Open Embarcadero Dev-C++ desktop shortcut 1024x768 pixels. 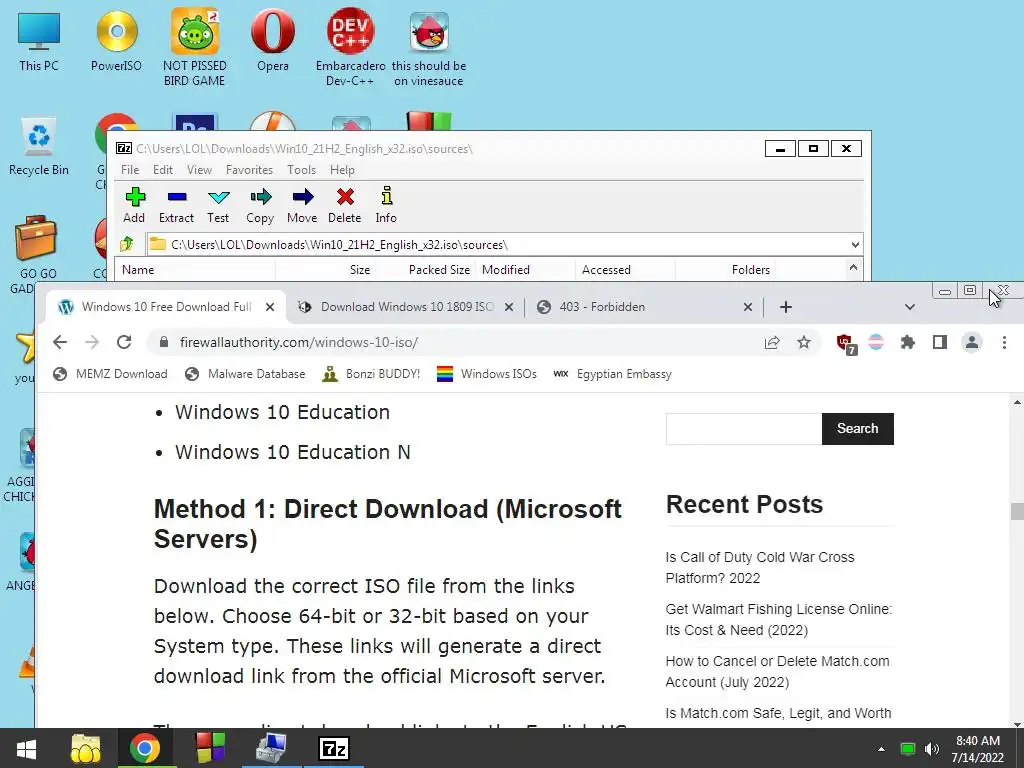click(x=351, y=47)
